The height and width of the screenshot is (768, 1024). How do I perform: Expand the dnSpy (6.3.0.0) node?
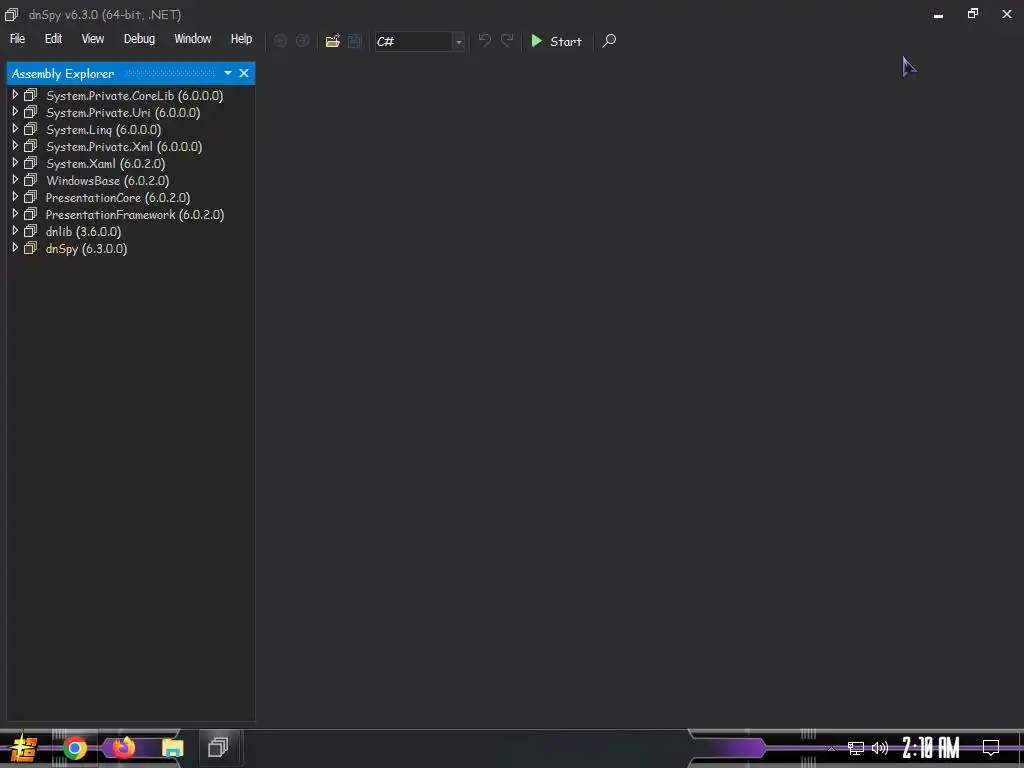(x=15, y=248)
